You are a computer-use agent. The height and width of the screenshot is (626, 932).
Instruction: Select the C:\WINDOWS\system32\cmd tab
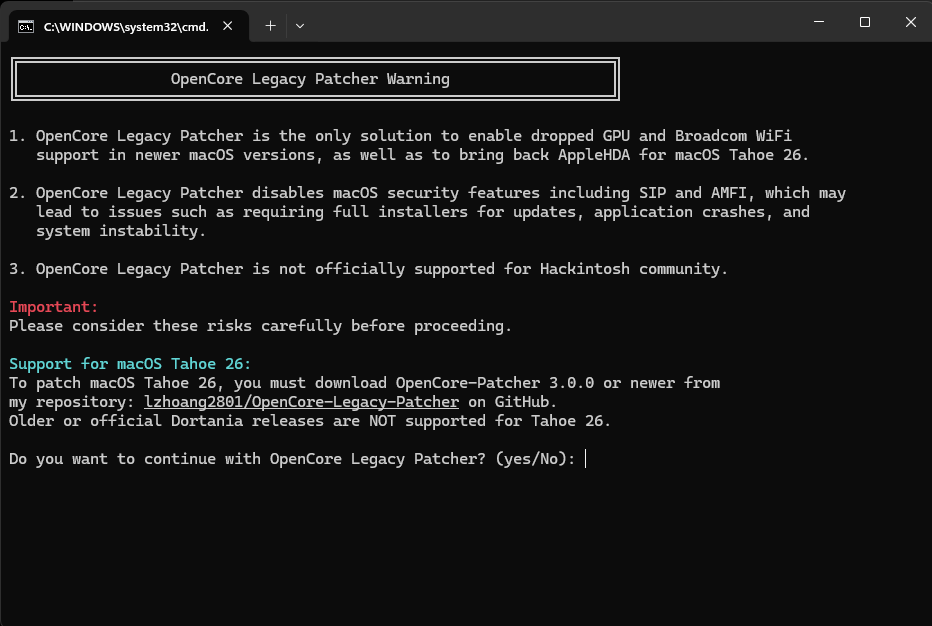pyautogui.click(x=125, y=27)
